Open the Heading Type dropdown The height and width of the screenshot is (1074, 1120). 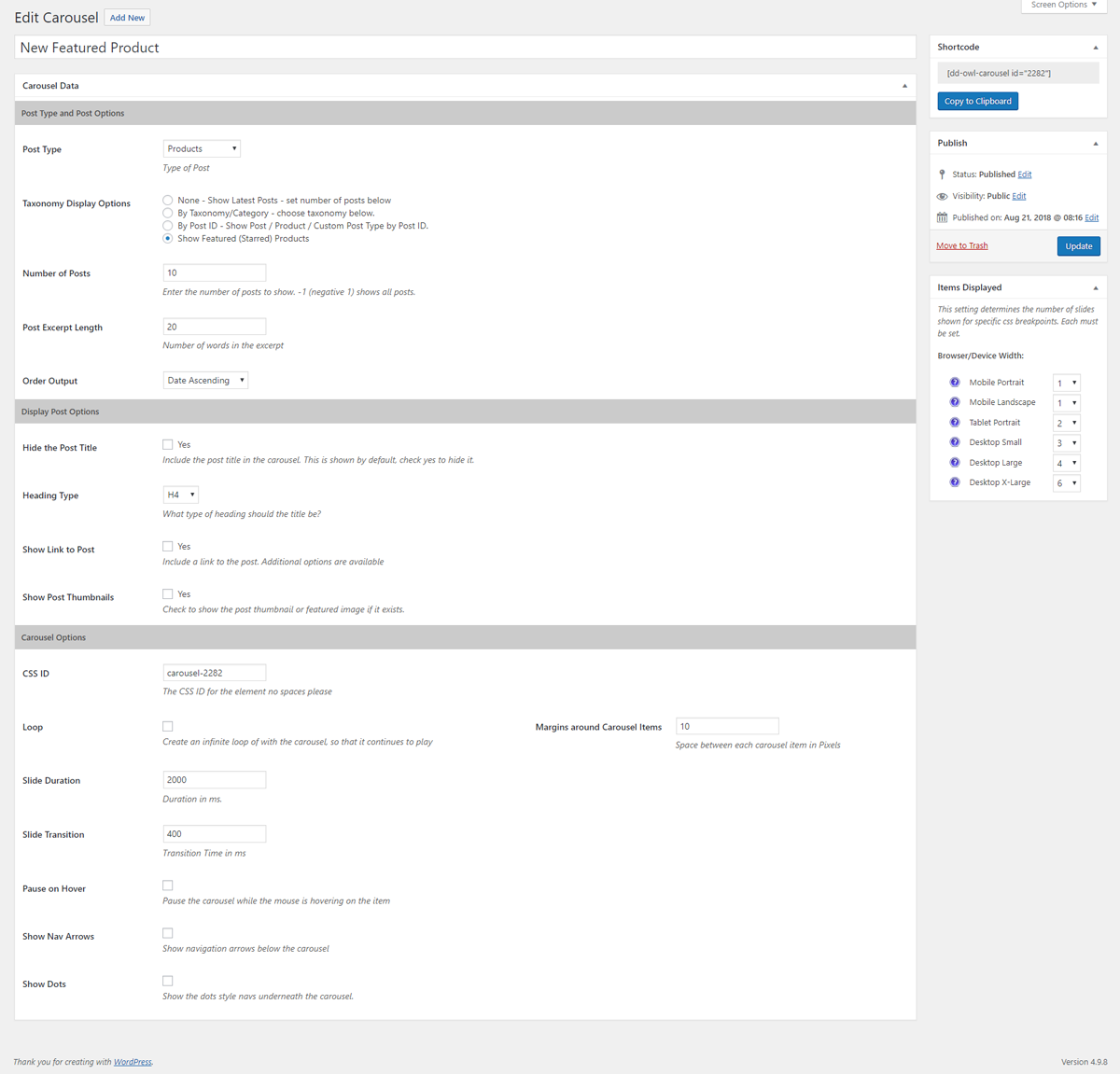[x=181, y=495]
